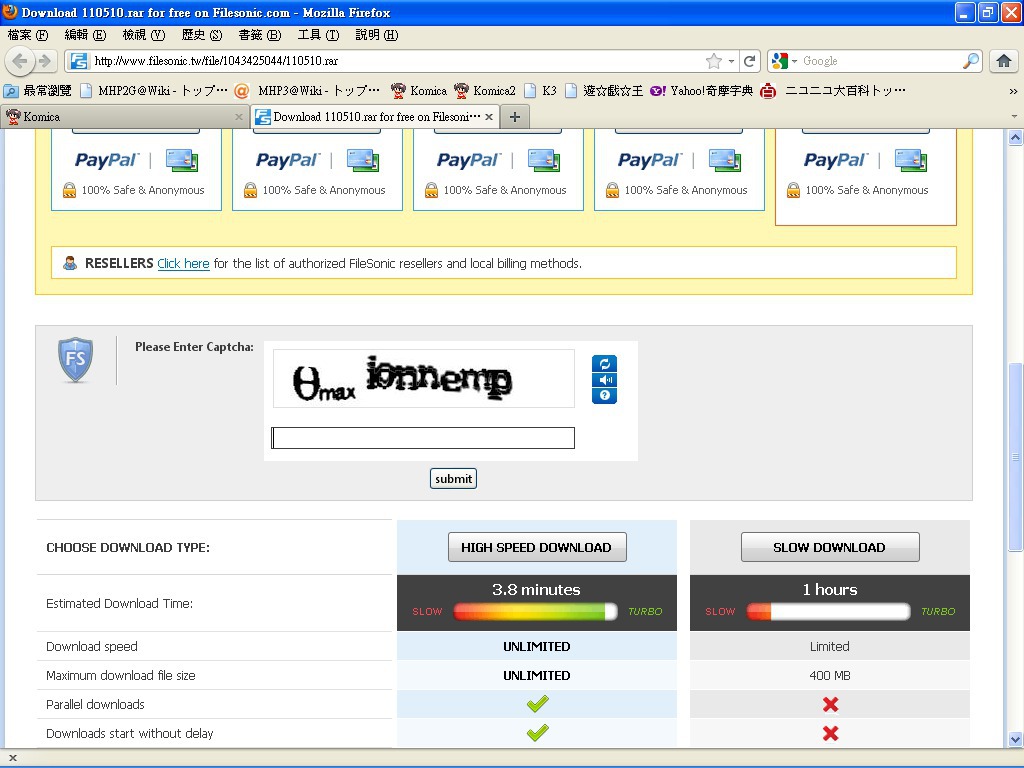Viewport: 1024px width, 768px height.
Task: Click the slow download speed bar
Action: point(828,611)
